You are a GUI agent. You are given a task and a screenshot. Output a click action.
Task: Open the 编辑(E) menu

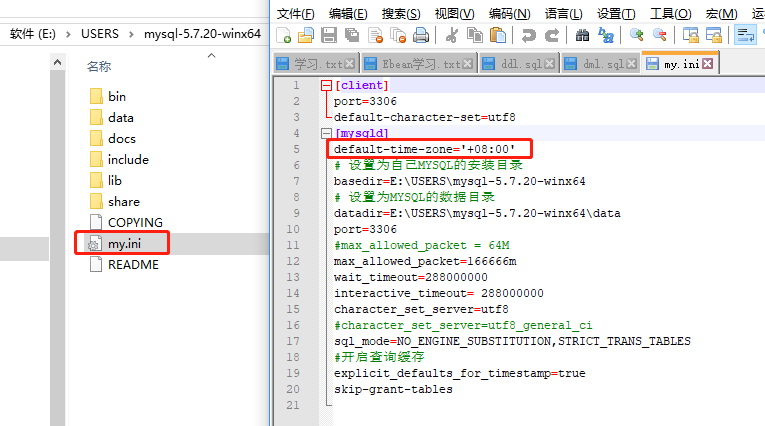coord(348,14)
